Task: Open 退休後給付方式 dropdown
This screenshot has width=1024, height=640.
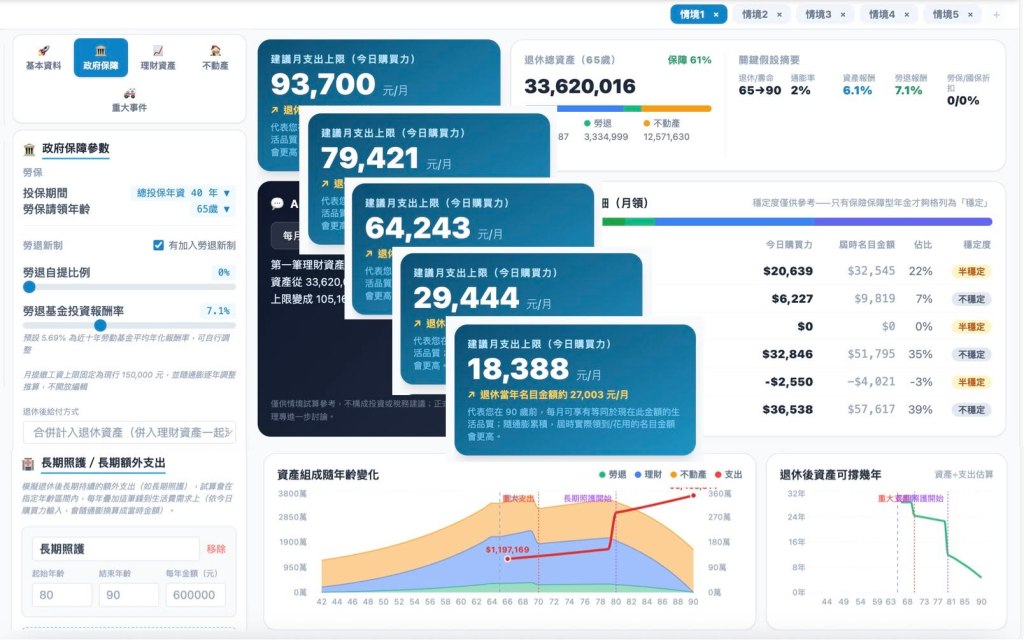Action: point(129,432)
